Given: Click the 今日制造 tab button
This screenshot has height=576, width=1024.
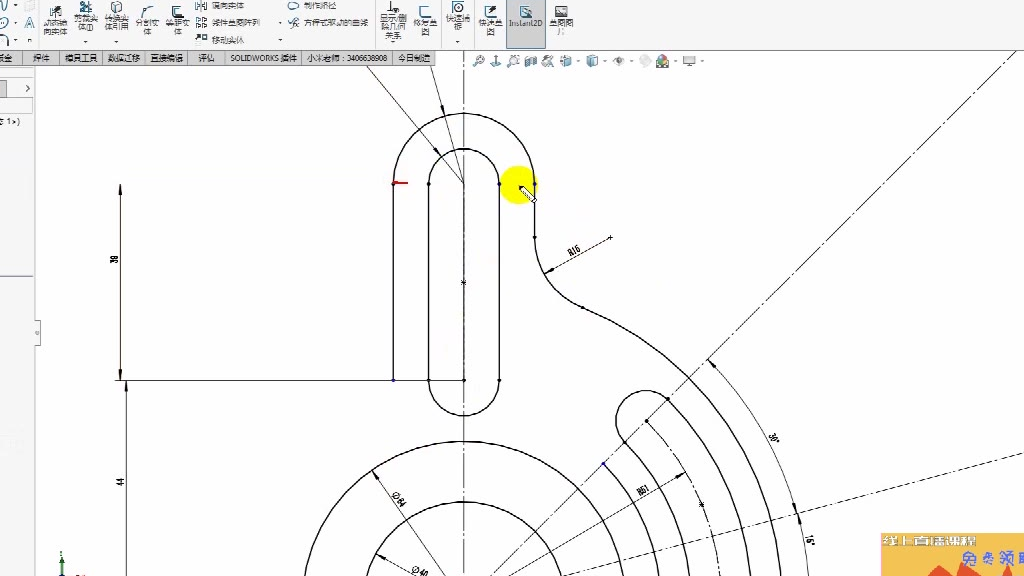Looking at the screenshot, I should [414, 58].
